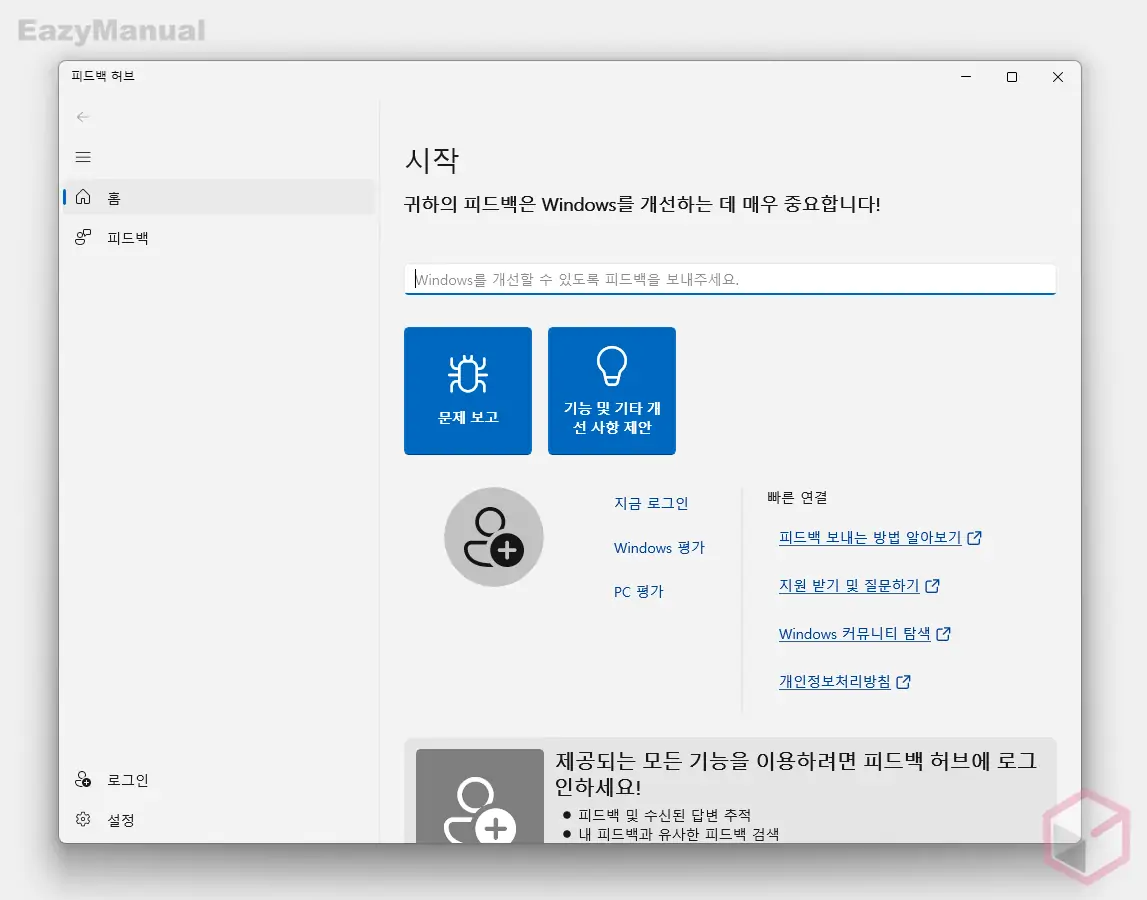Click the sign-in icon next to 로그인
Screen dimensions: 1147x900
tap(85, 780)
